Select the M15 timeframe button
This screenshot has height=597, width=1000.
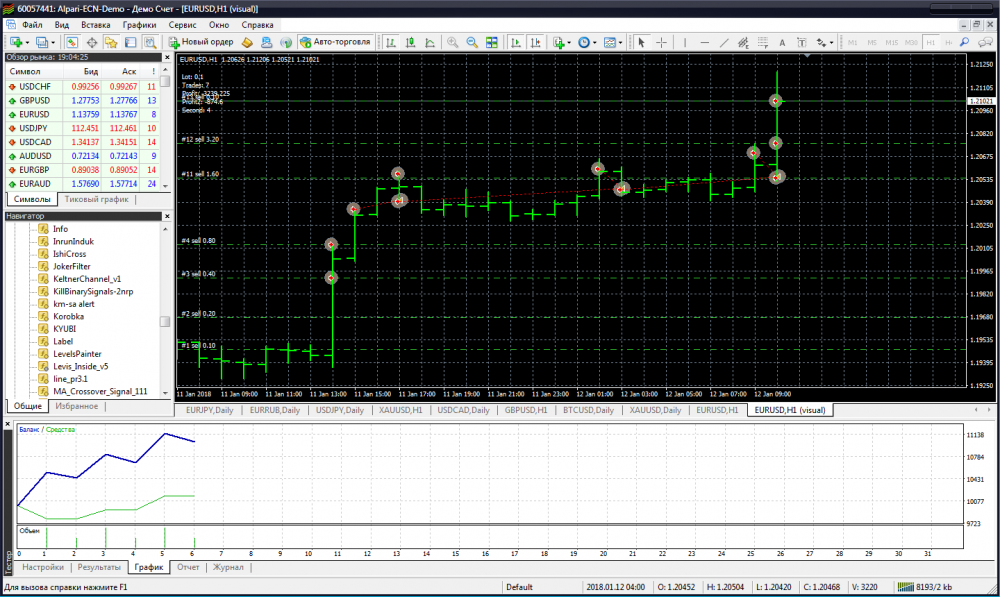point(892,43)
